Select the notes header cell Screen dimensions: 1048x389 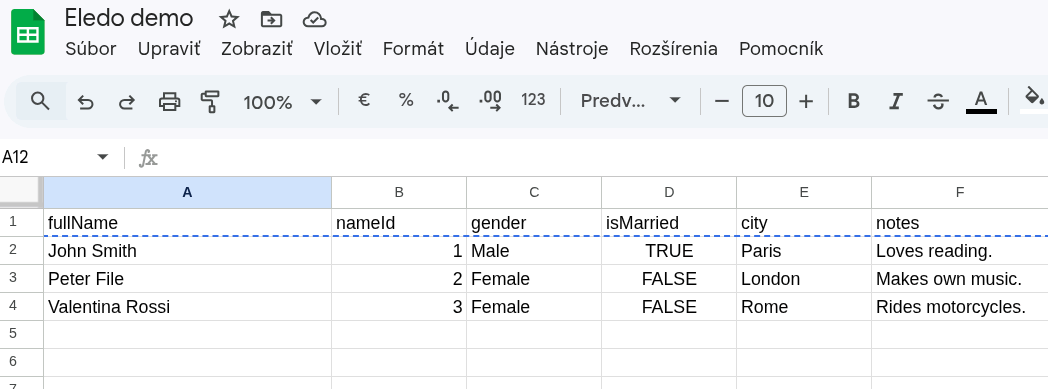(960, 223)
